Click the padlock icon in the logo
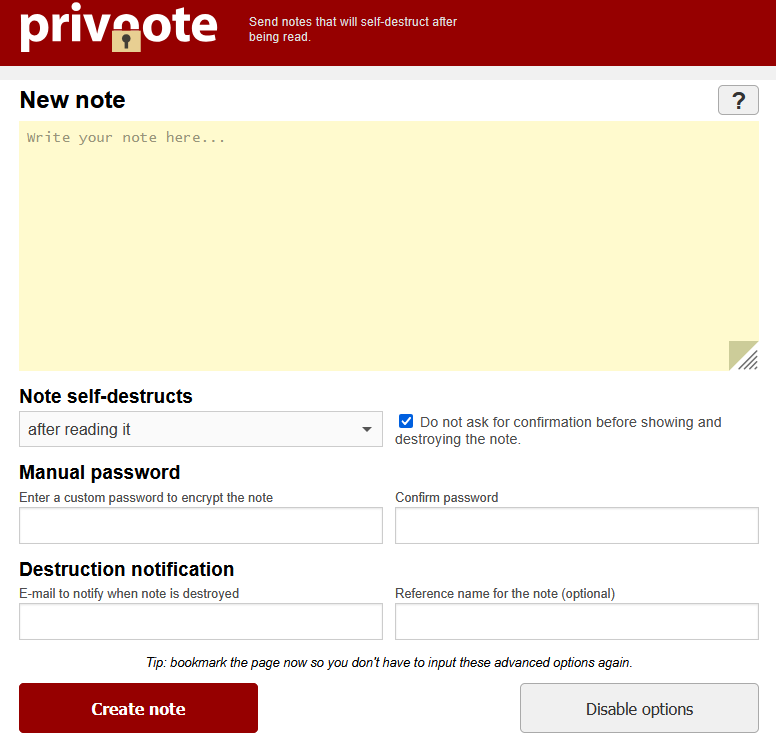The height and width of the screenshot is (753, 776). pyautogui.click(x=126, y=39)
